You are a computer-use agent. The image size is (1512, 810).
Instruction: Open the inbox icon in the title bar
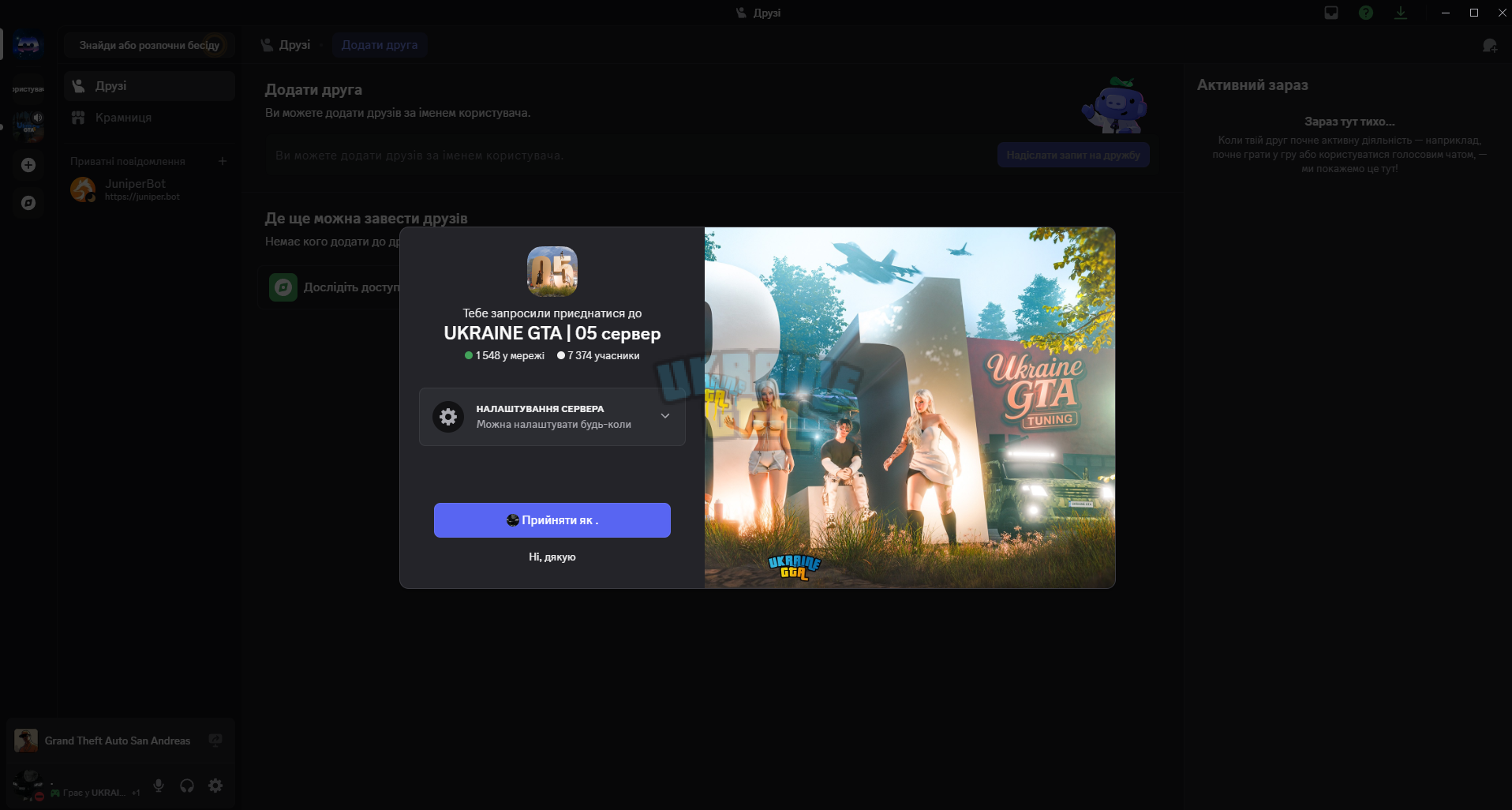tap(1331, 13)
